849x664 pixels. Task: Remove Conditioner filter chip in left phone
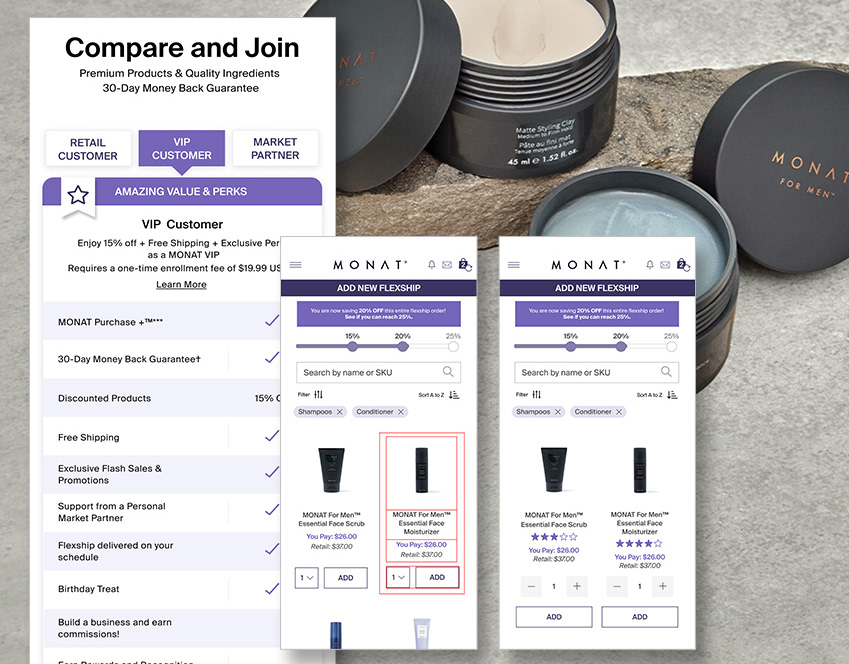coord(401,412)
